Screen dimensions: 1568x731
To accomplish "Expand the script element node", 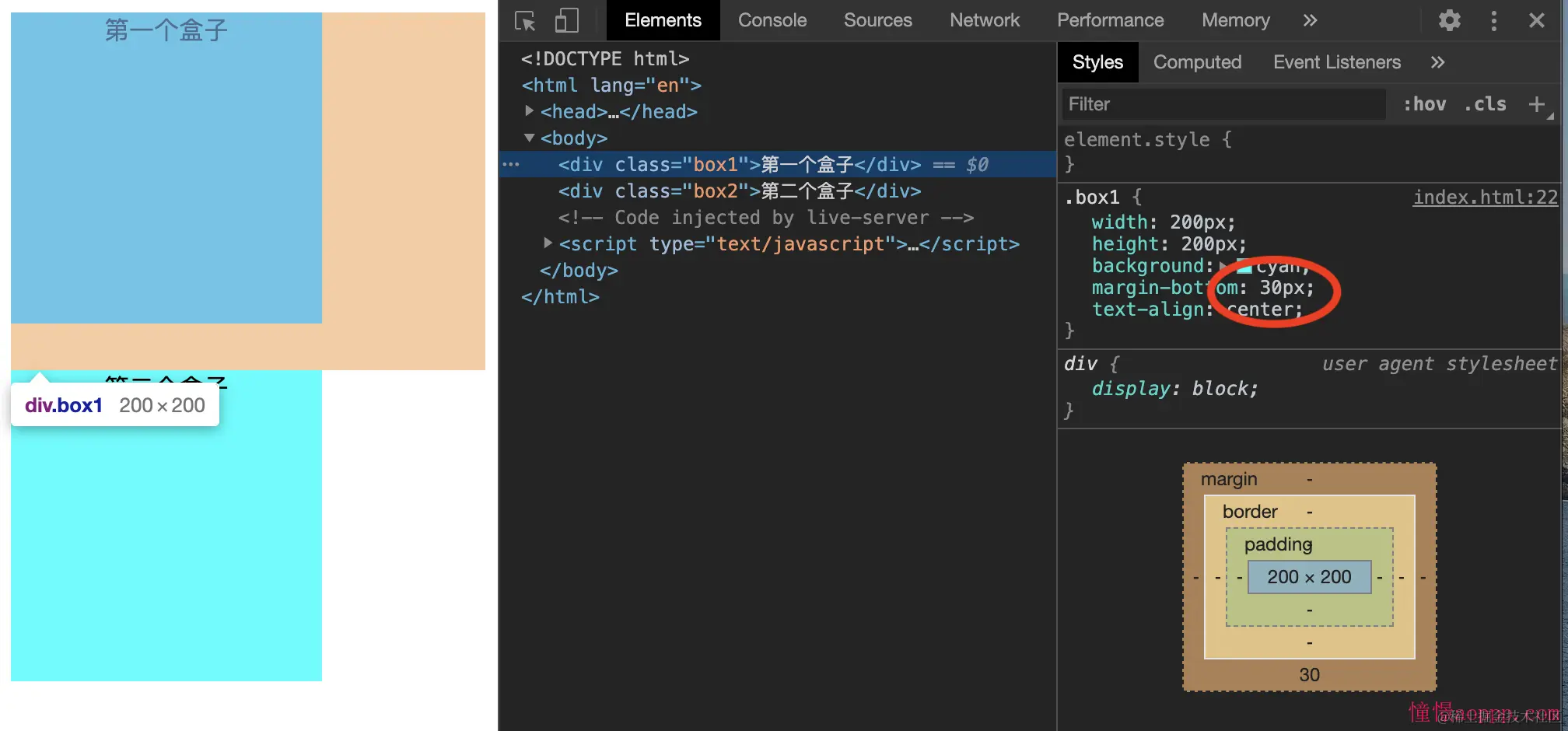I will pyautogui.click(x=548, y=243).
